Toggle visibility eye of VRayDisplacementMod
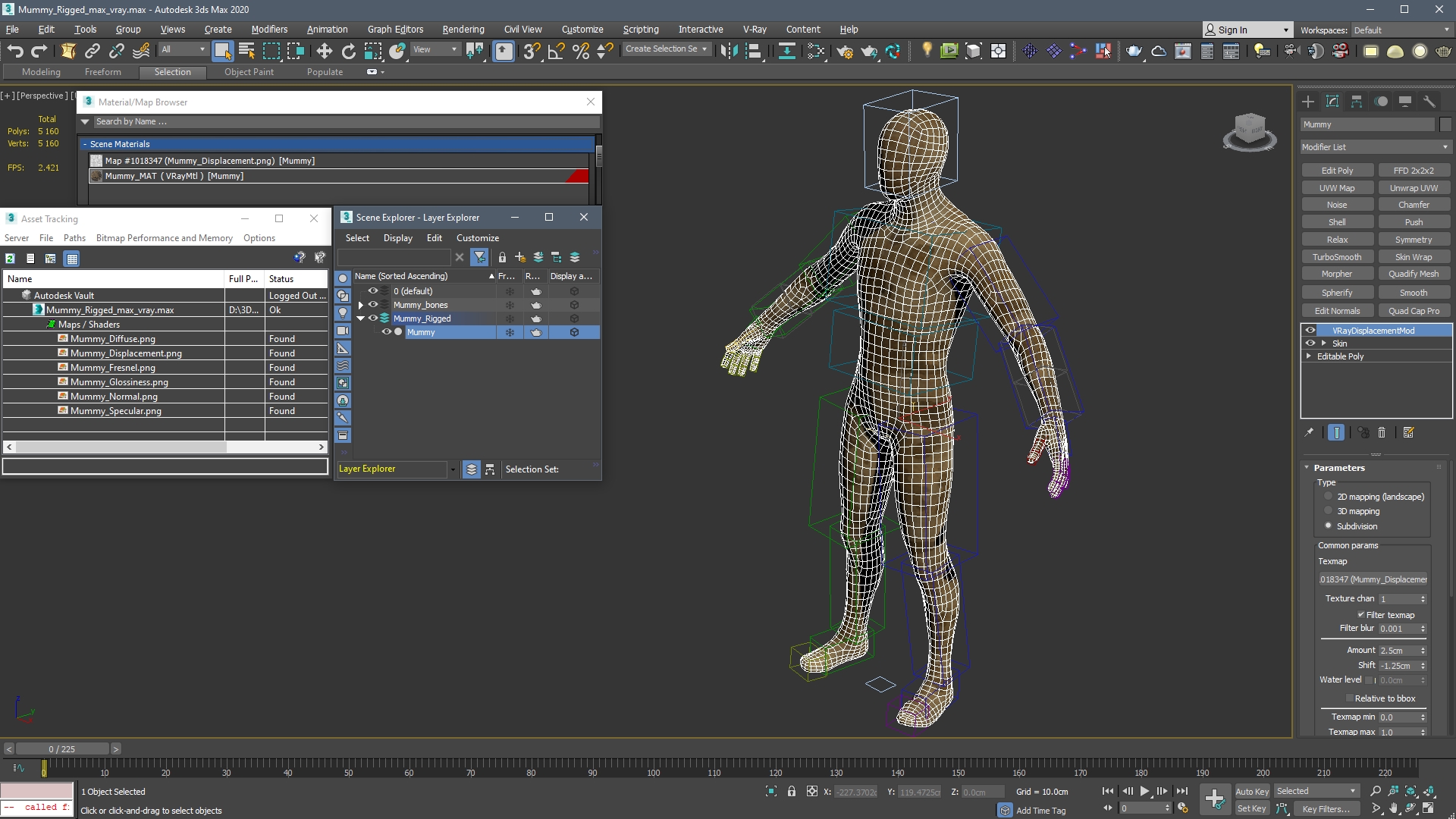 tap(1310, 331)
